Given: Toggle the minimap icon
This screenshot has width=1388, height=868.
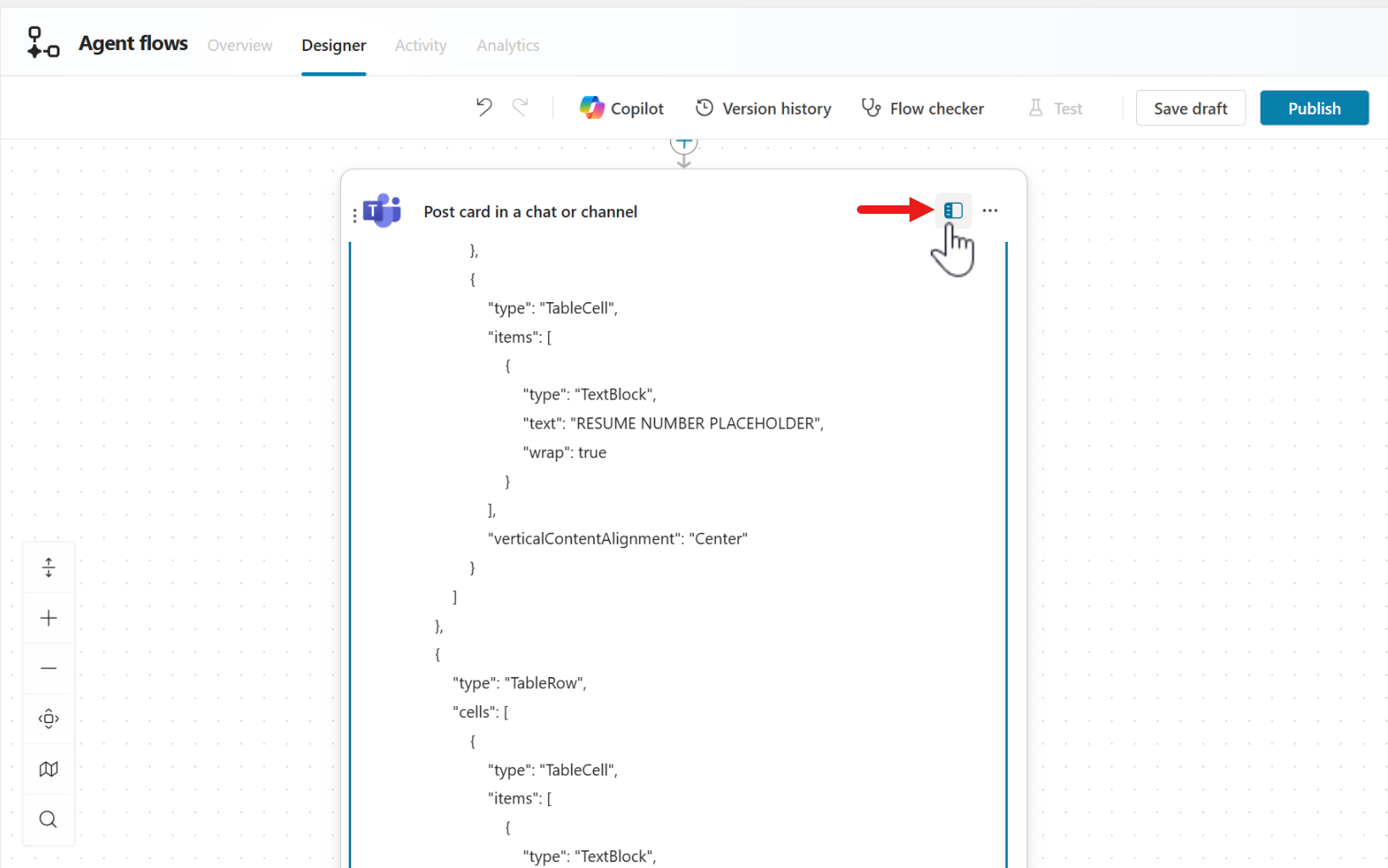Looking at the screenshot, I should 48,770.
